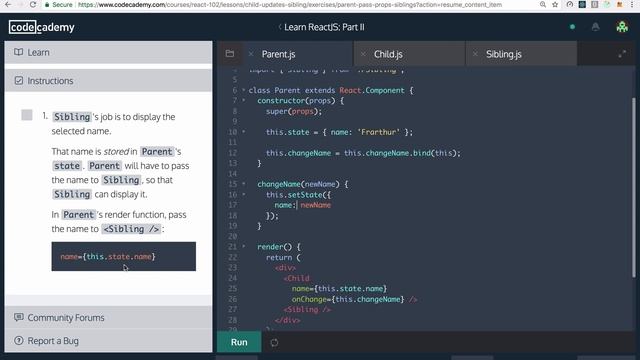Click the gray square extension icon
This screenshot has height=360, width=640.
595,4
